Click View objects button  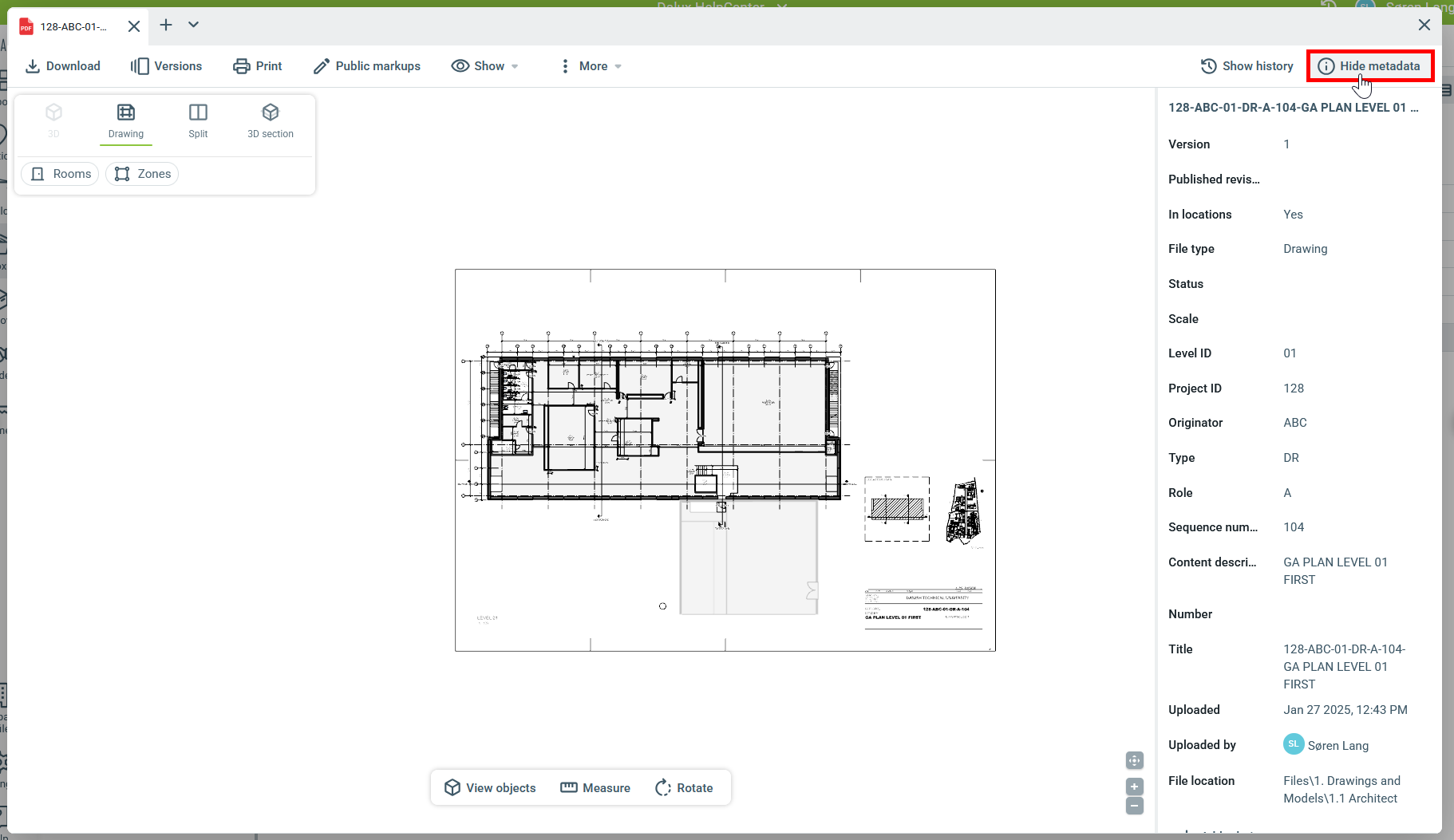pyautogui.click(x=490, y=787)
